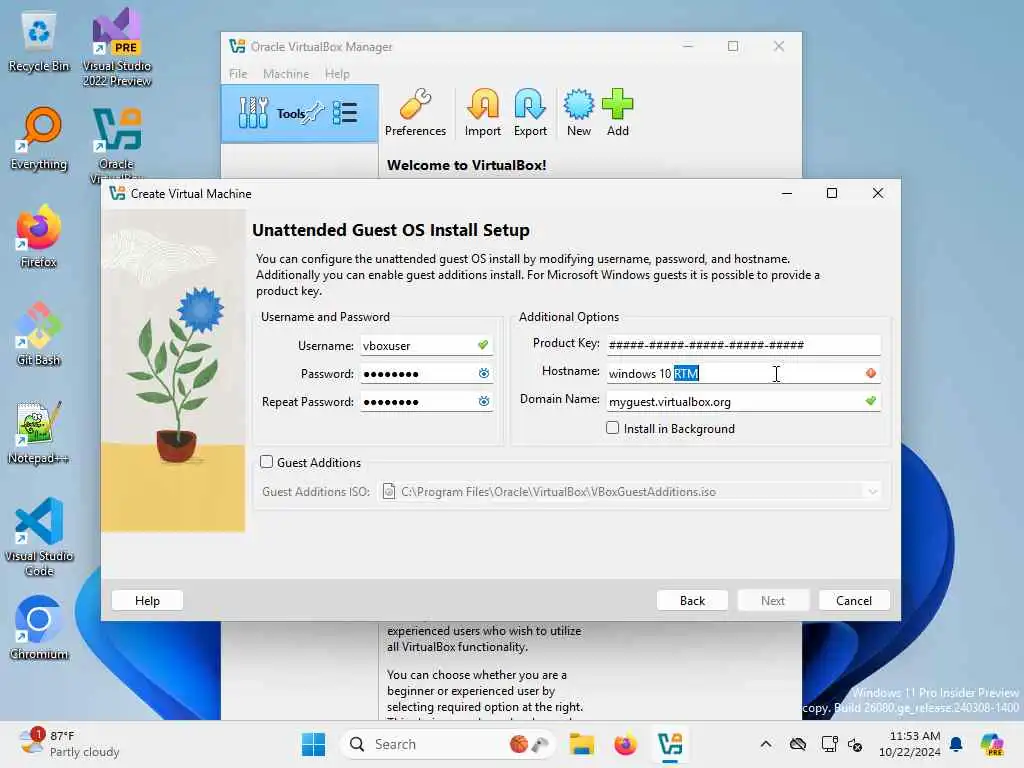Click the Export appliance icon
This screenshot has height=768, width=1024.
530,112
